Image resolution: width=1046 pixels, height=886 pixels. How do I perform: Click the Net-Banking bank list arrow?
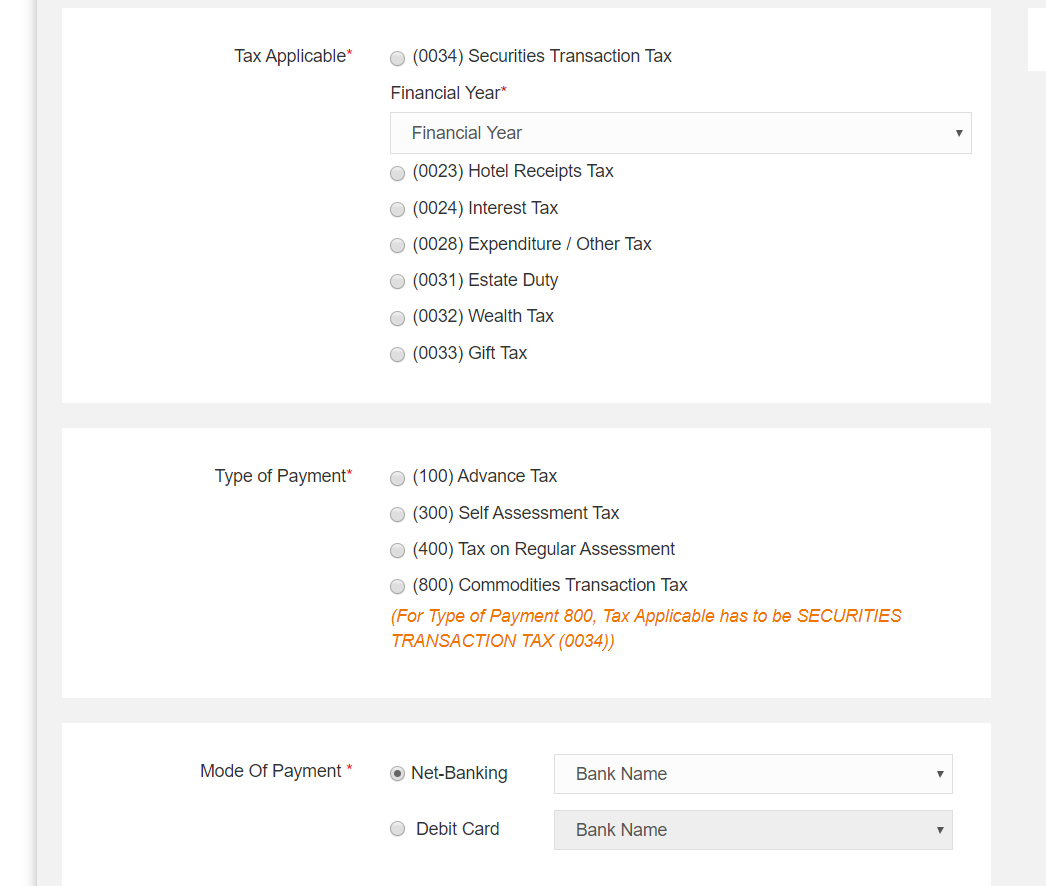click(939, 773)
